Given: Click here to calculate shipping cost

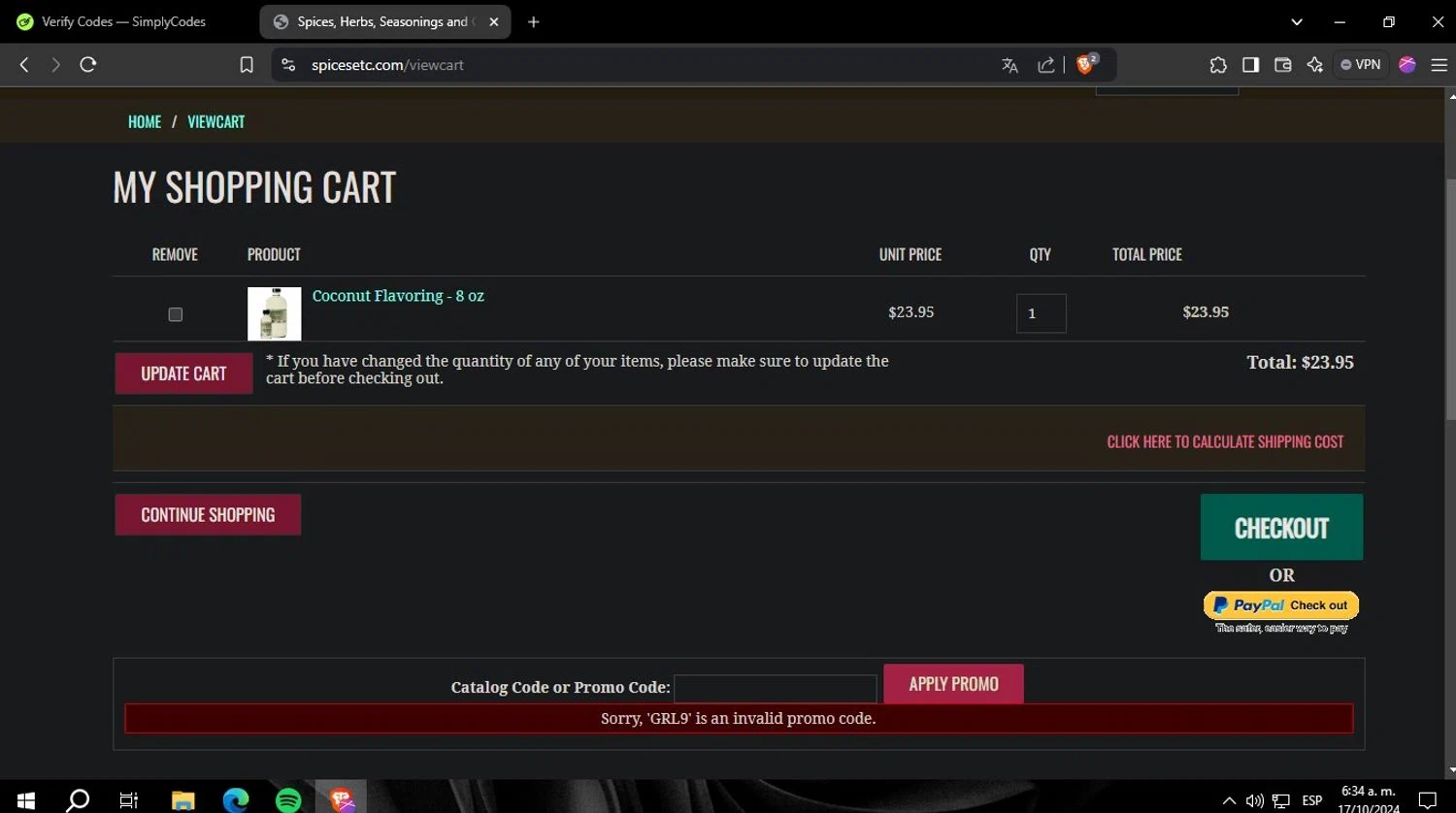Looking at the screenshot, I should tap(1225, 441).
